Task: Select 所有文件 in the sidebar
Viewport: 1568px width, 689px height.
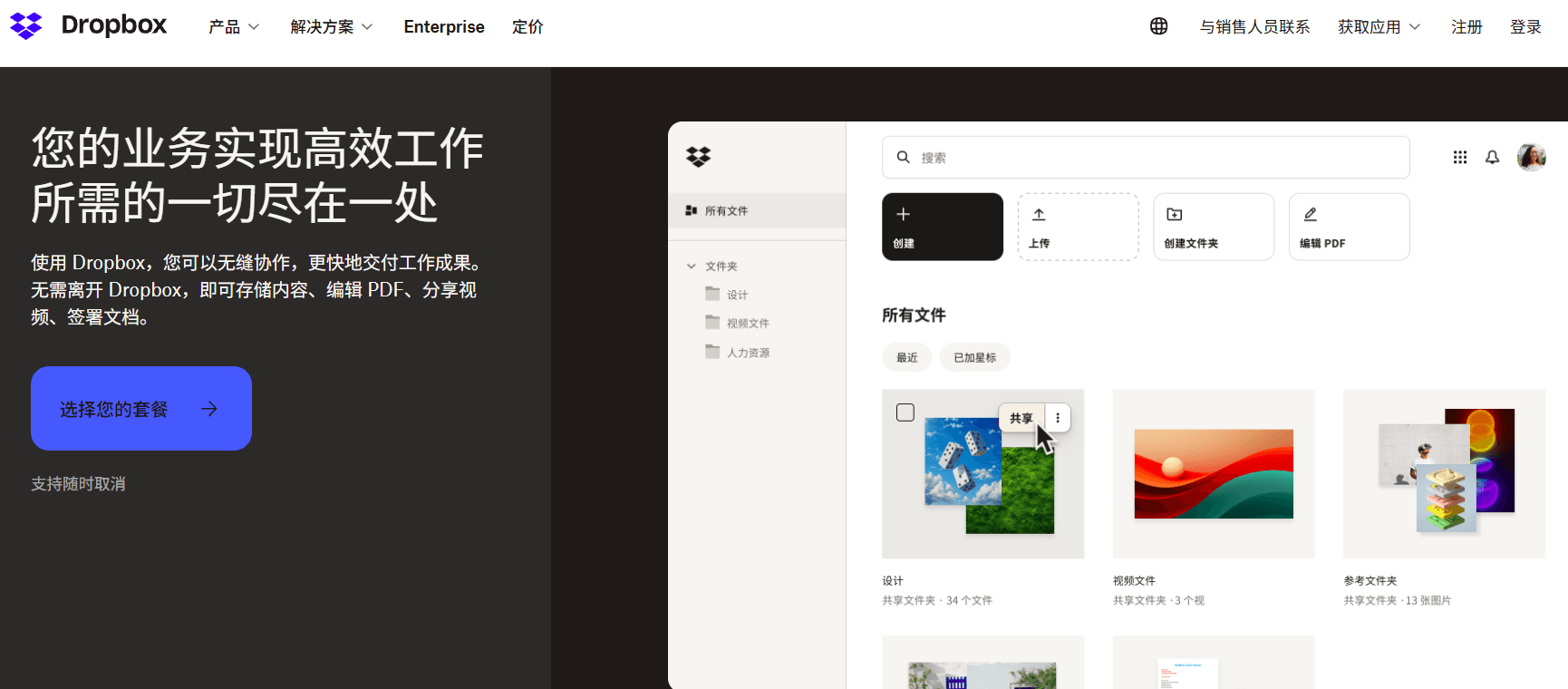Action: (757, 210)
